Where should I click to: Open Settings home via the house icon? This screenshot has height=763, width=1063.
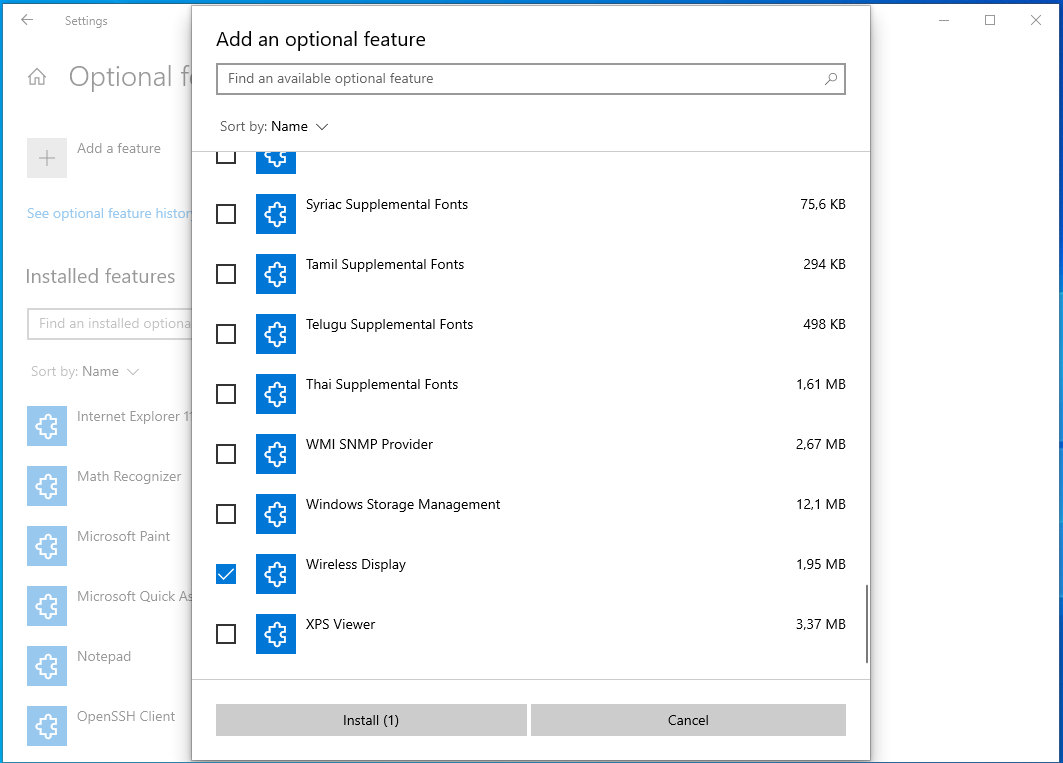[x=37, y=77]
